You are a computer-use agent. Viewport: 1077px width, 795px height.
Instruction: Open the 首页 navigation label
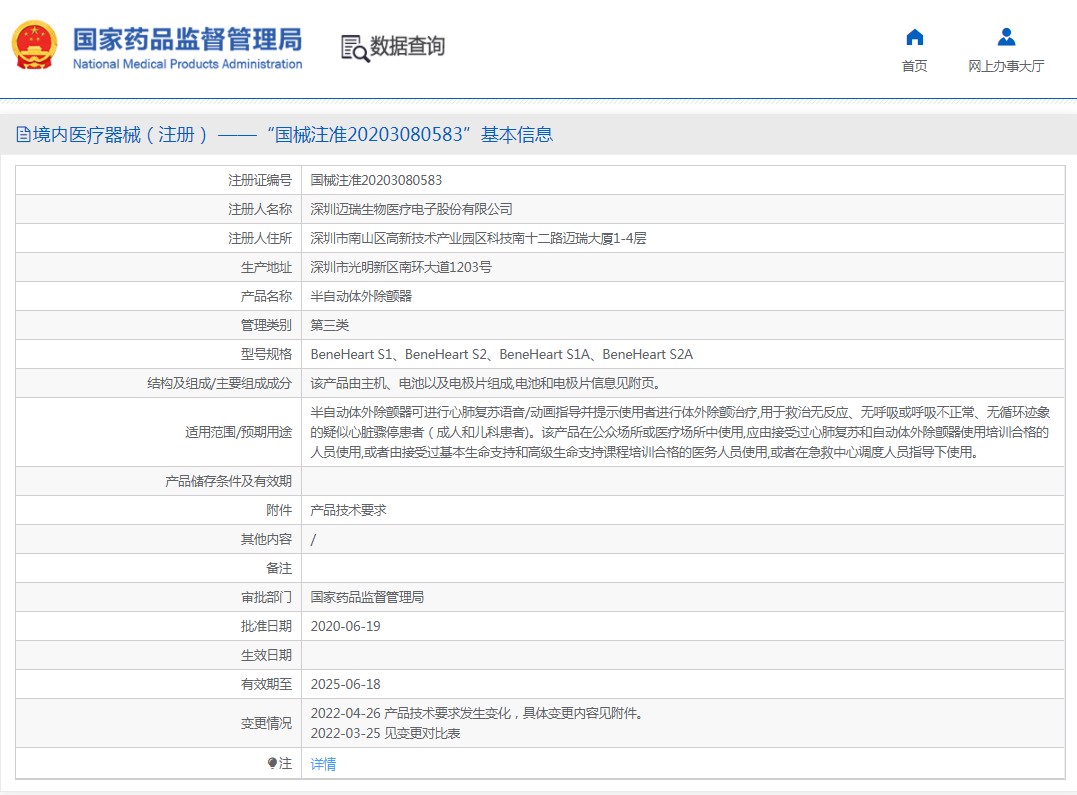[914, 66]
